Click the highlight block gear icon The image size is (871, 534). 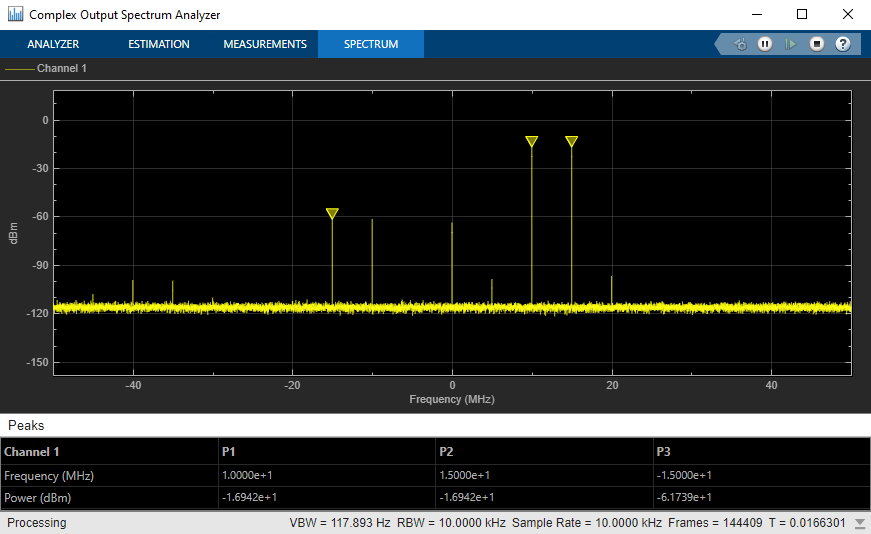tap(740, 44)
